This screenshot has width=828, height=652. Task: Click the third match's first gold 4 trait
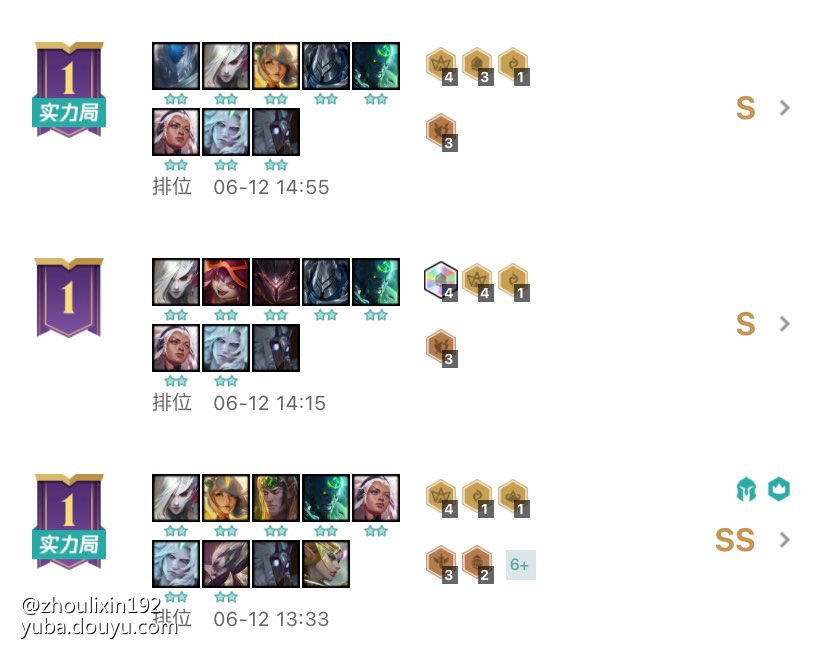tap(441, 498)
